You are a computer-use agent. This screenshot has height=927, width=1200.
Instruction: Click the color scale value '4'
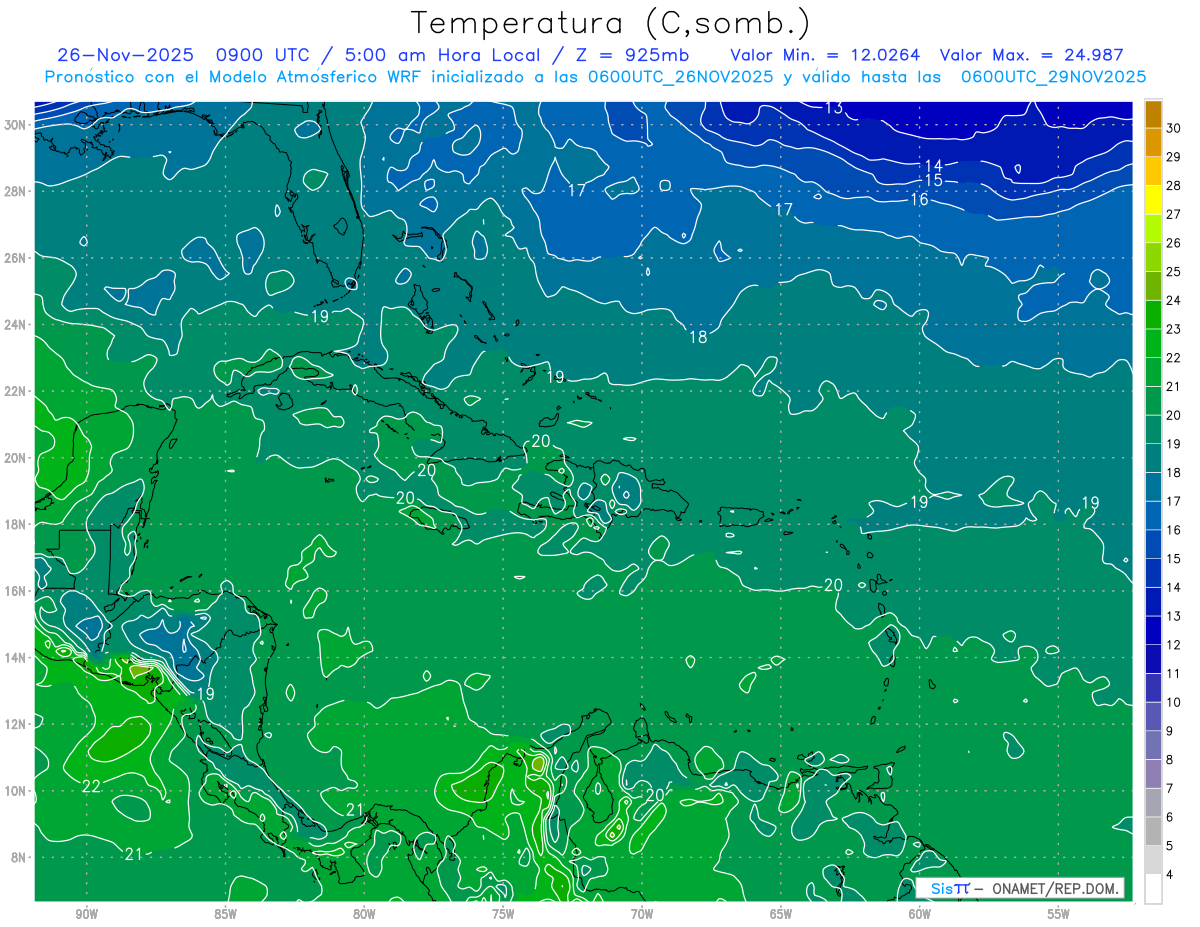1171,875
